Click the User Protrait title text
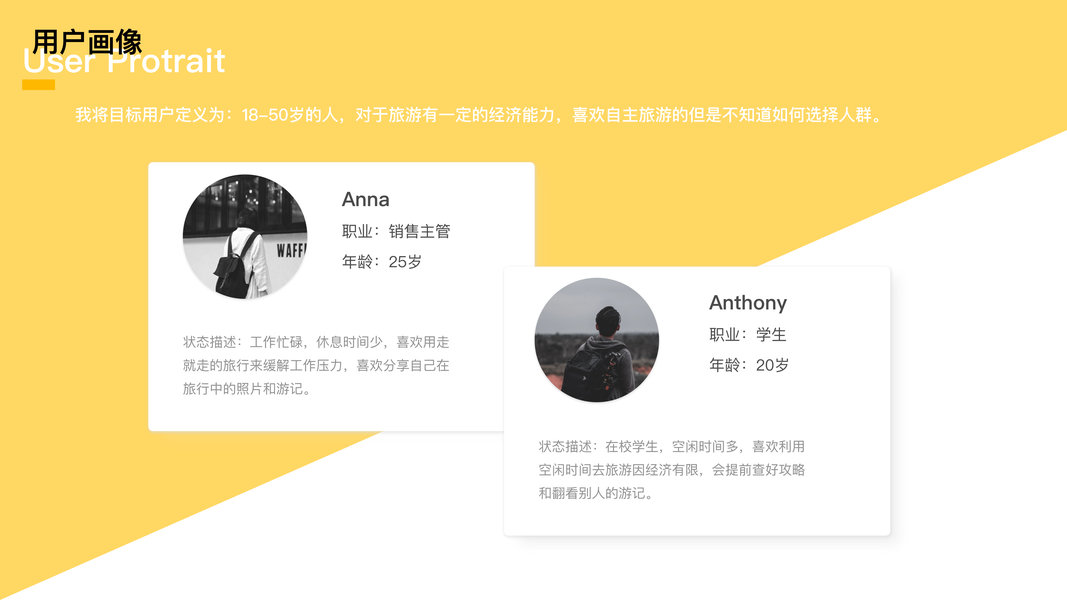The image size is (1067, 600). coord(124,62)
